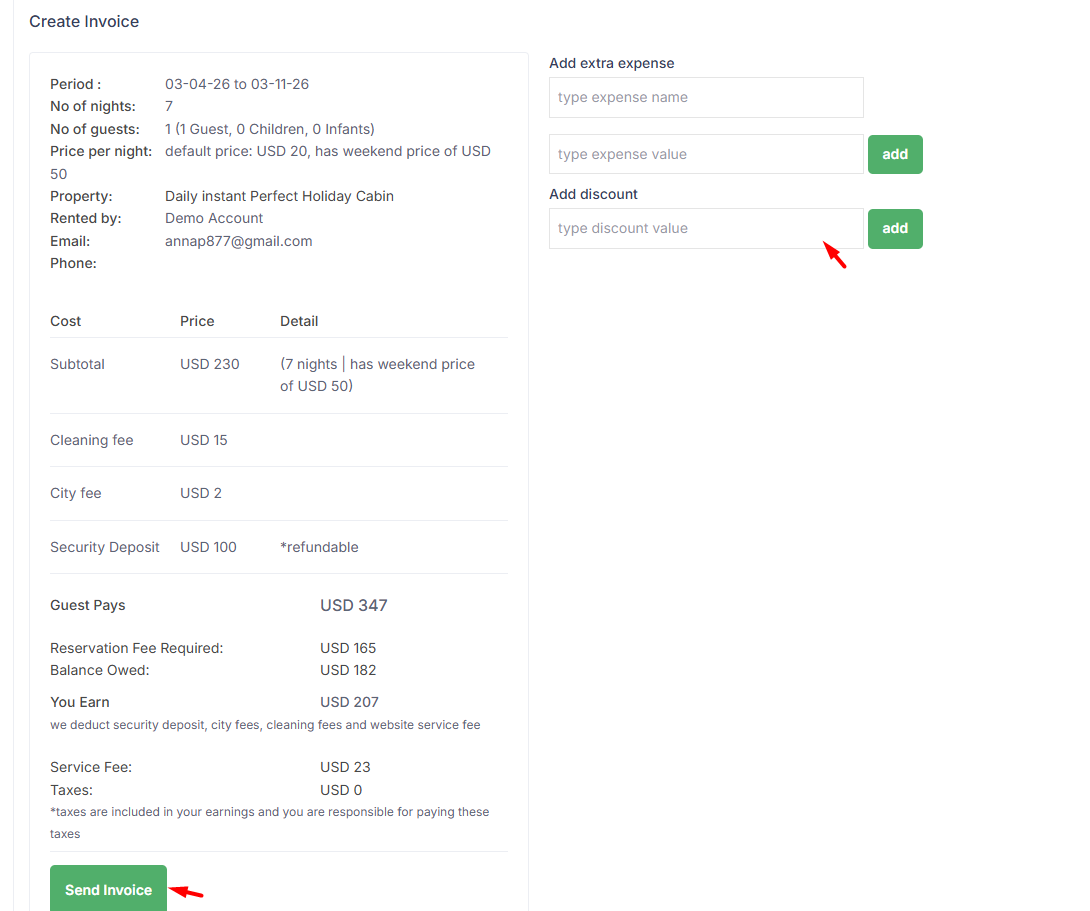Image resolution: width=1090 pixels, height=911 pixels.
Task: Click the Create Invoice heading
Action: click(x=84, y=22)
